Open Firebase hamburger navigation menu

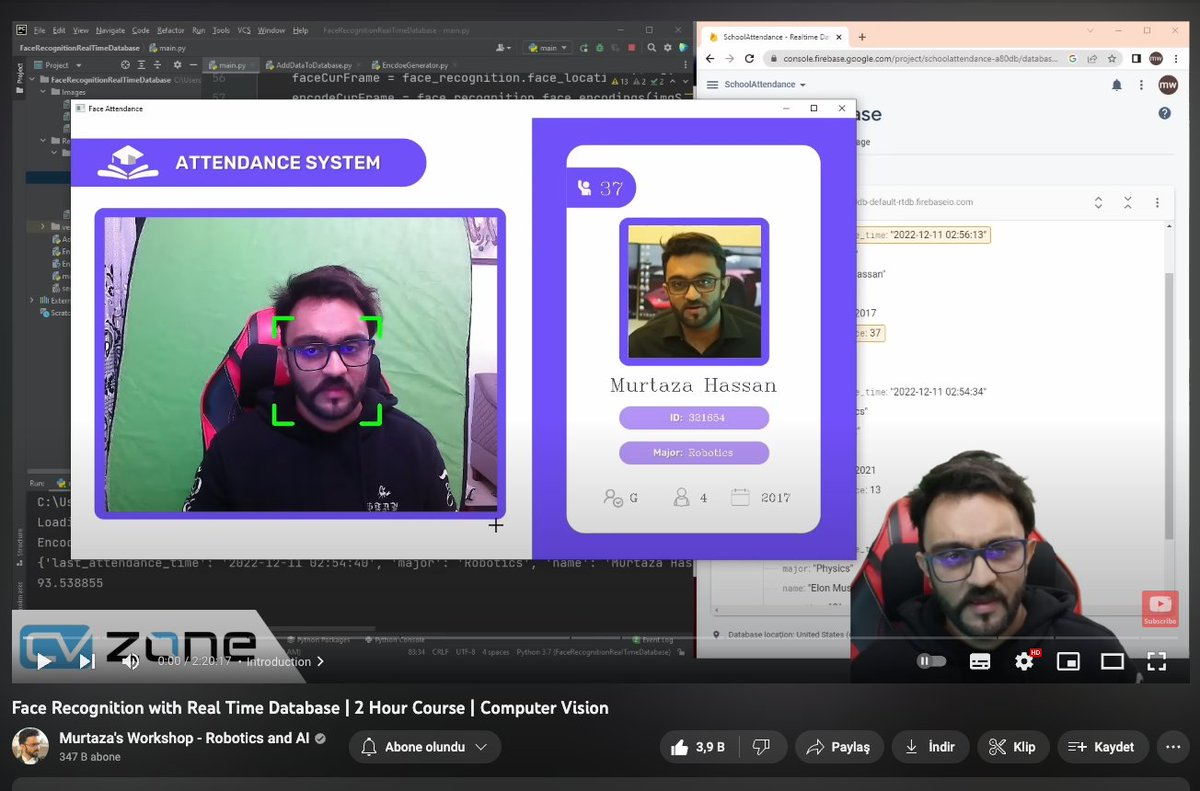pyautogui.click(x=712, y=85)
